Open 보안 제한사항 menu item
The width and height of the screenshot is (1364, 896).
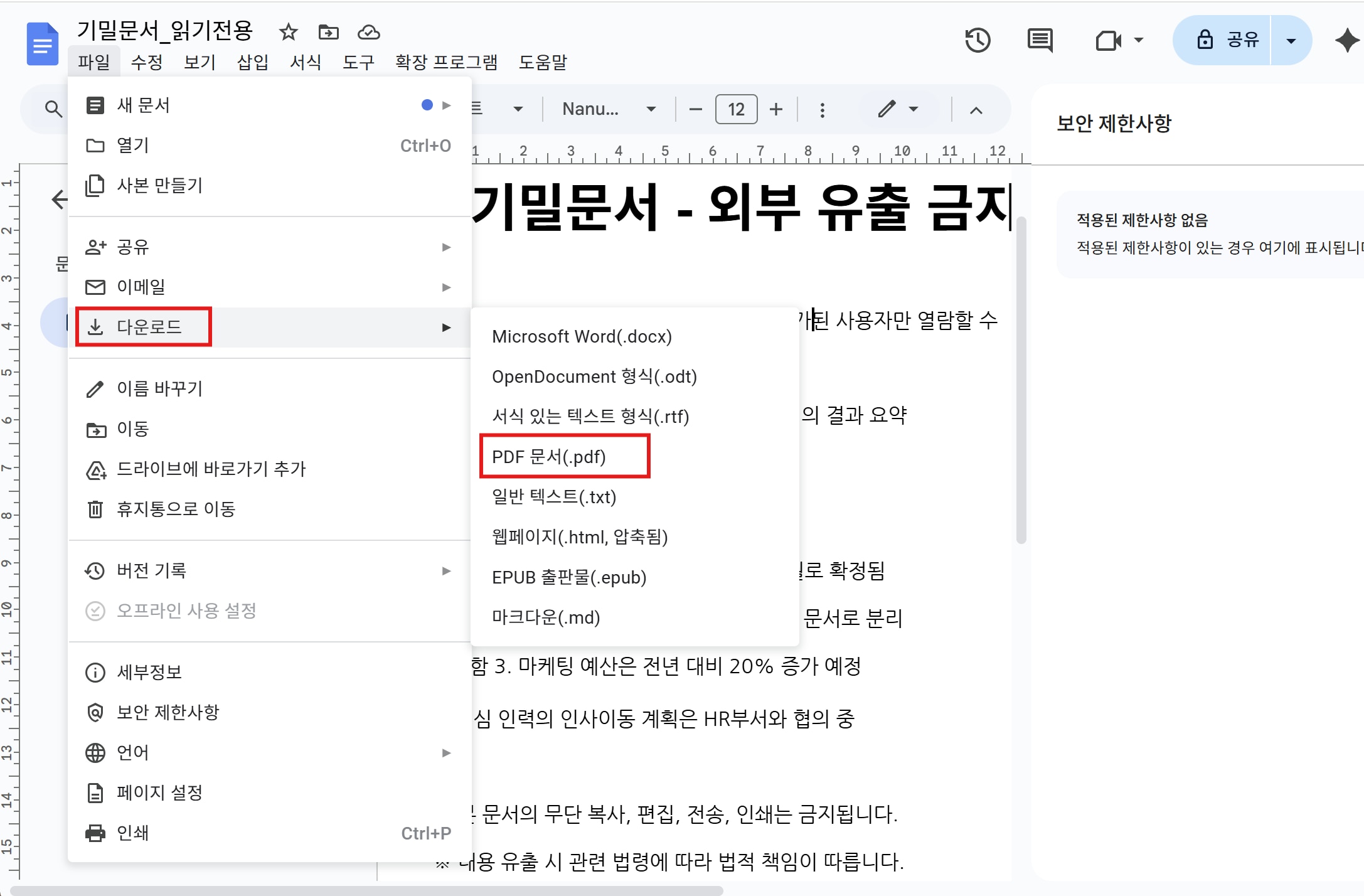pos(270,713)
